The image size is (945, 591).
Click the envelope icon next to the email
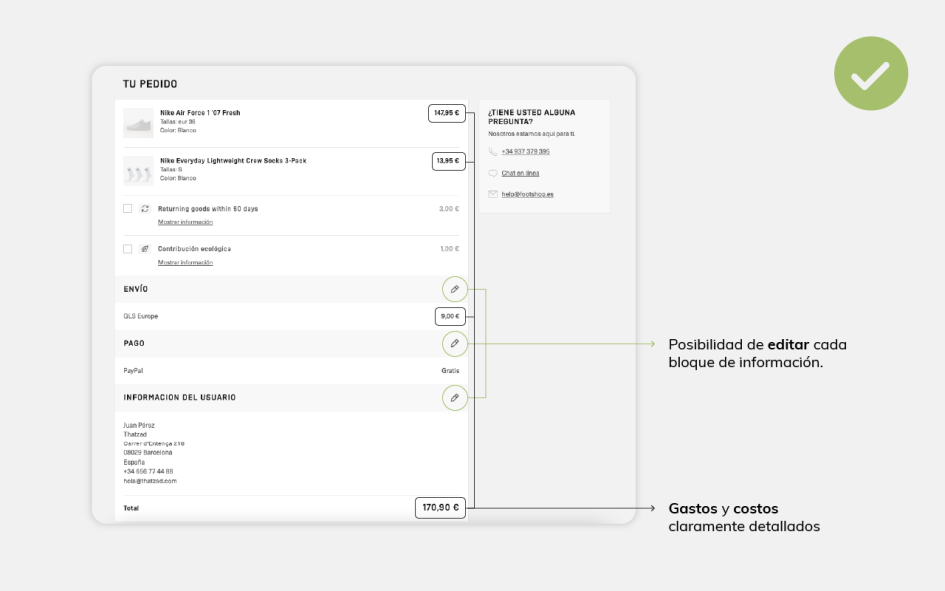(x=491, y=193)
